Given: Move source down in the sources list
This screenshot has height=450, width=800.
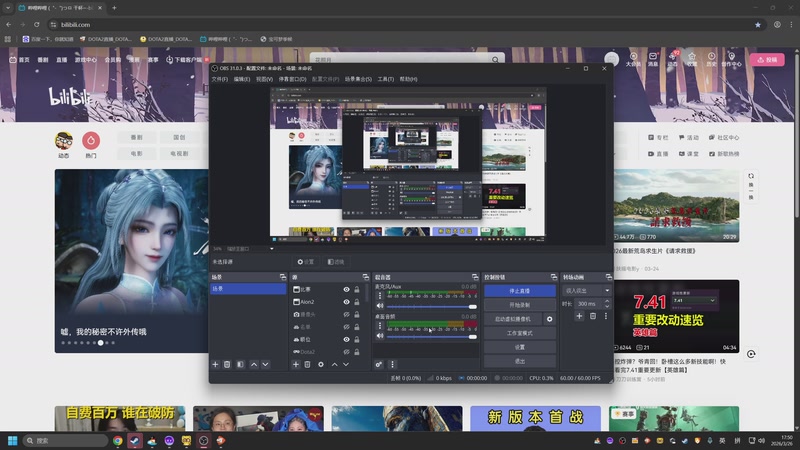Looking at the screenshot, I should coord(346,364).
